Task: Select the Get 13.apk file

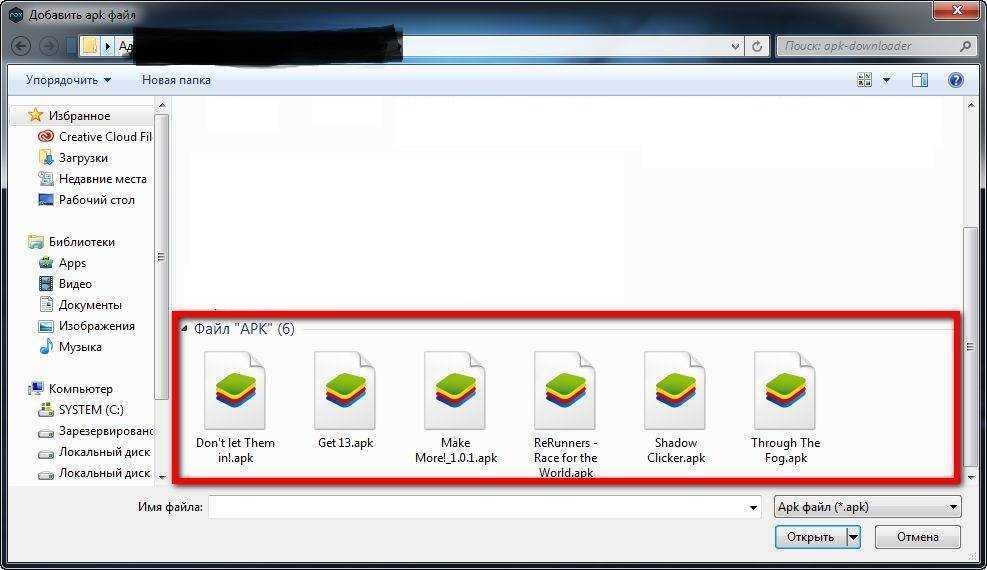Action: 345,400
